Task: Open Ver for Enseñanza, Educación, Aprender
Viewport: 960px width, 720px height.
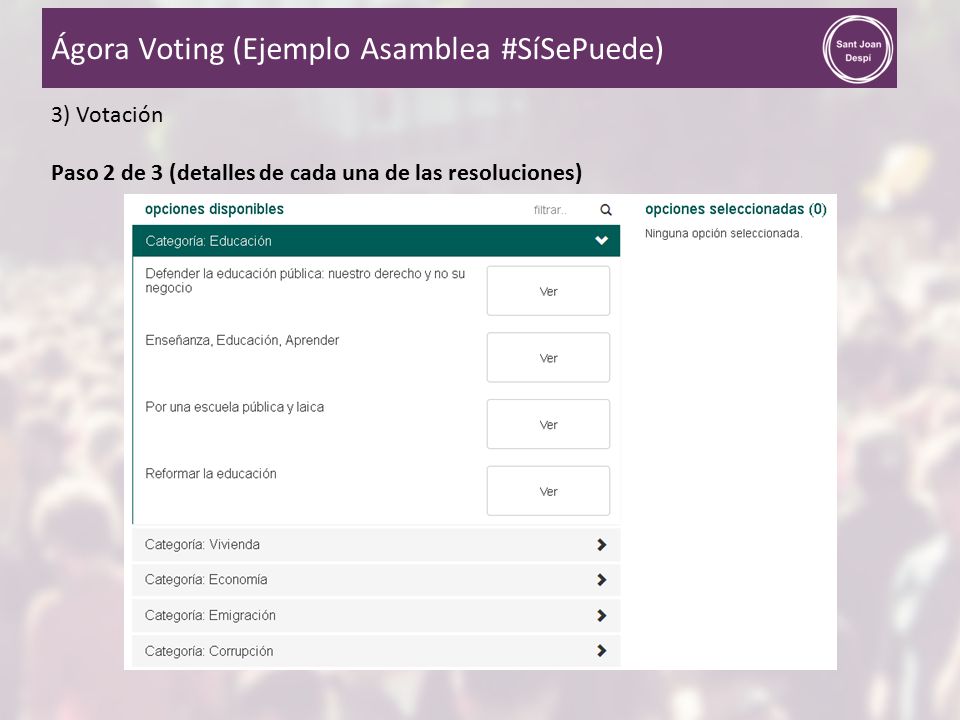Action: (x=548, y=358)
